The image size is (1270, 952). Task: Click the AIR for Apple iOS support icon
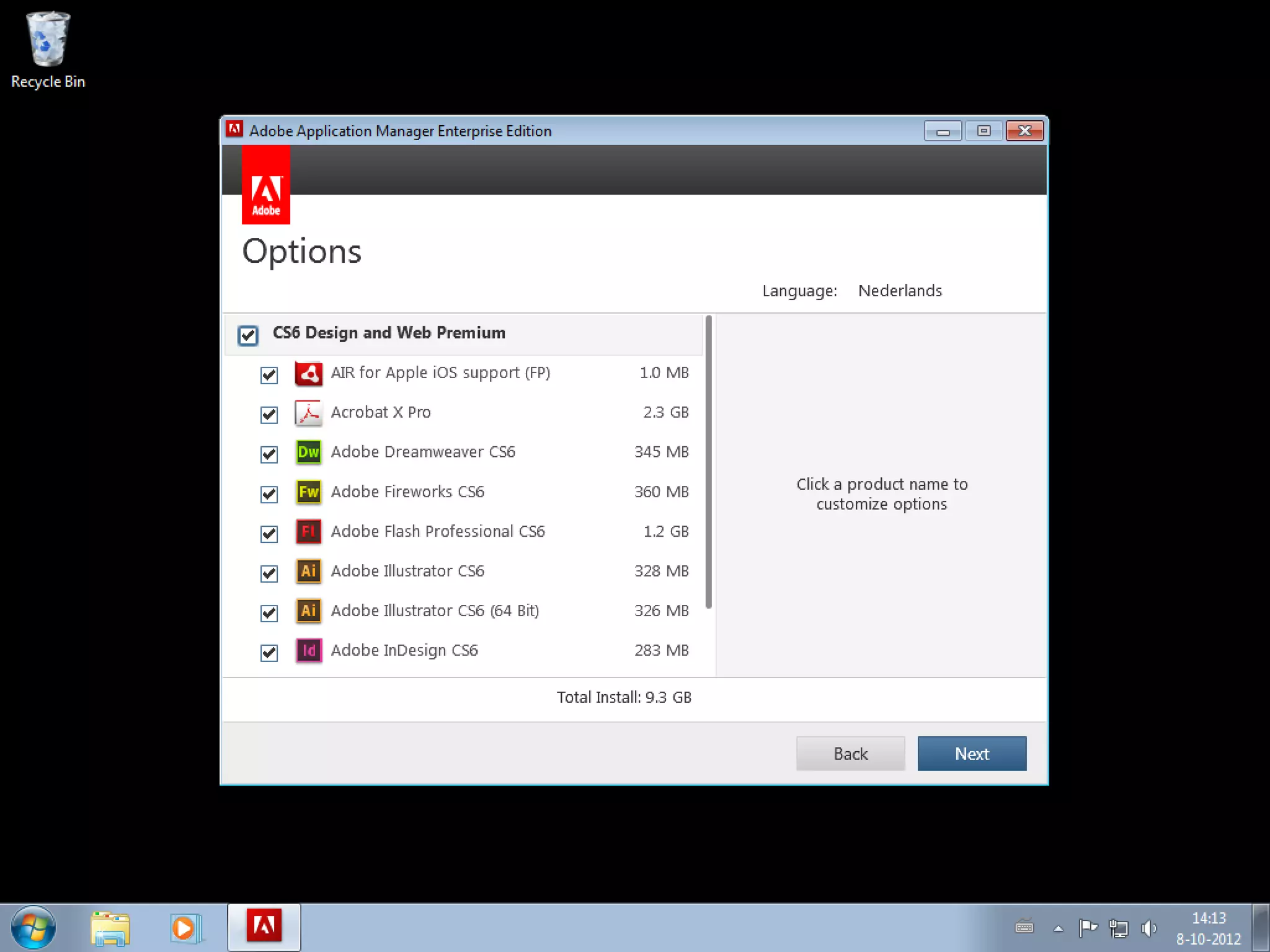pyautogui.click(x=308, y=373)
